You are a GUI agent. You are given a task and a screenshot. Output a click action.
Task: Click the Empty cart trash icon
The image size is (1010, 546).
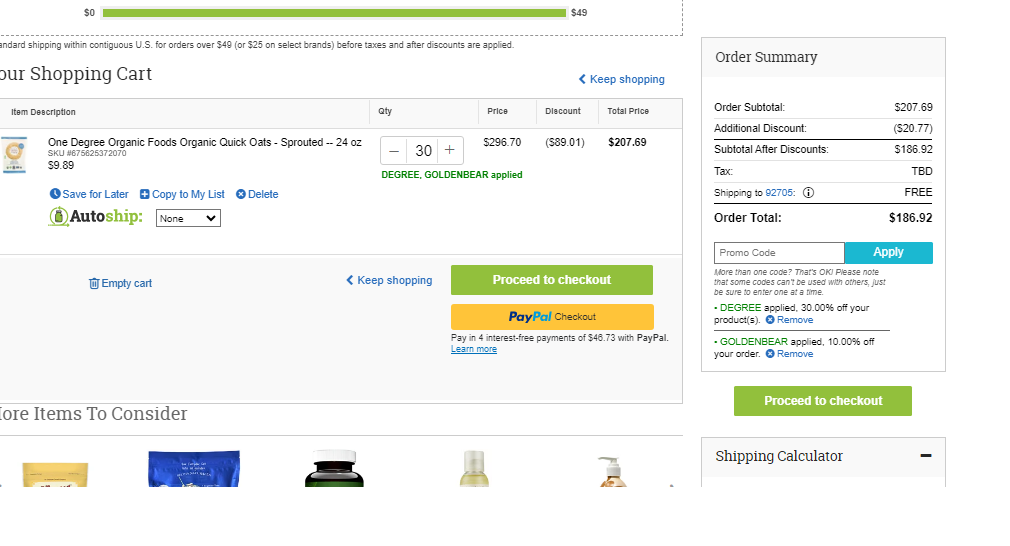[x=94, y=283]
